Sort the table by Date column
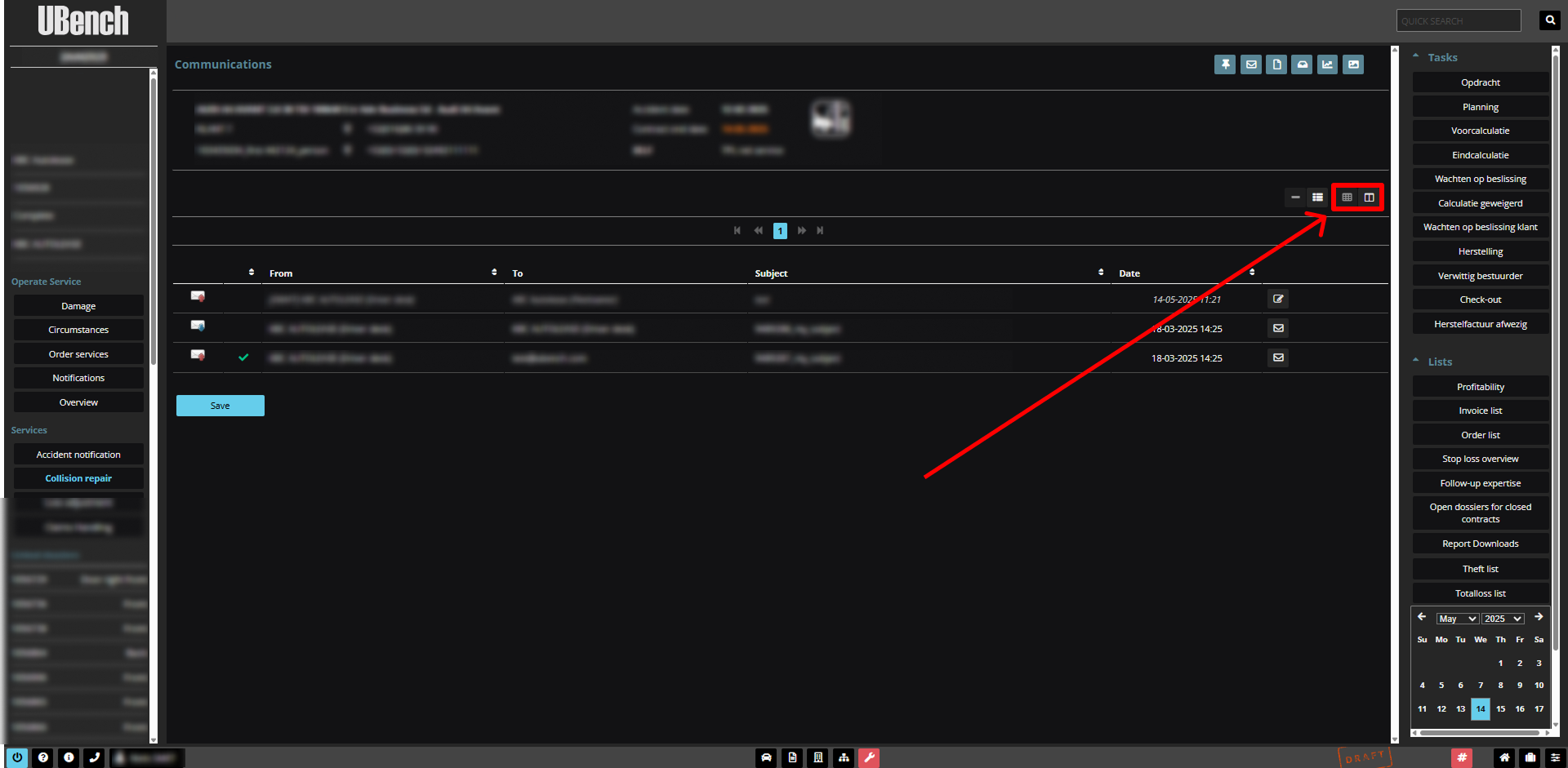 1251,273
